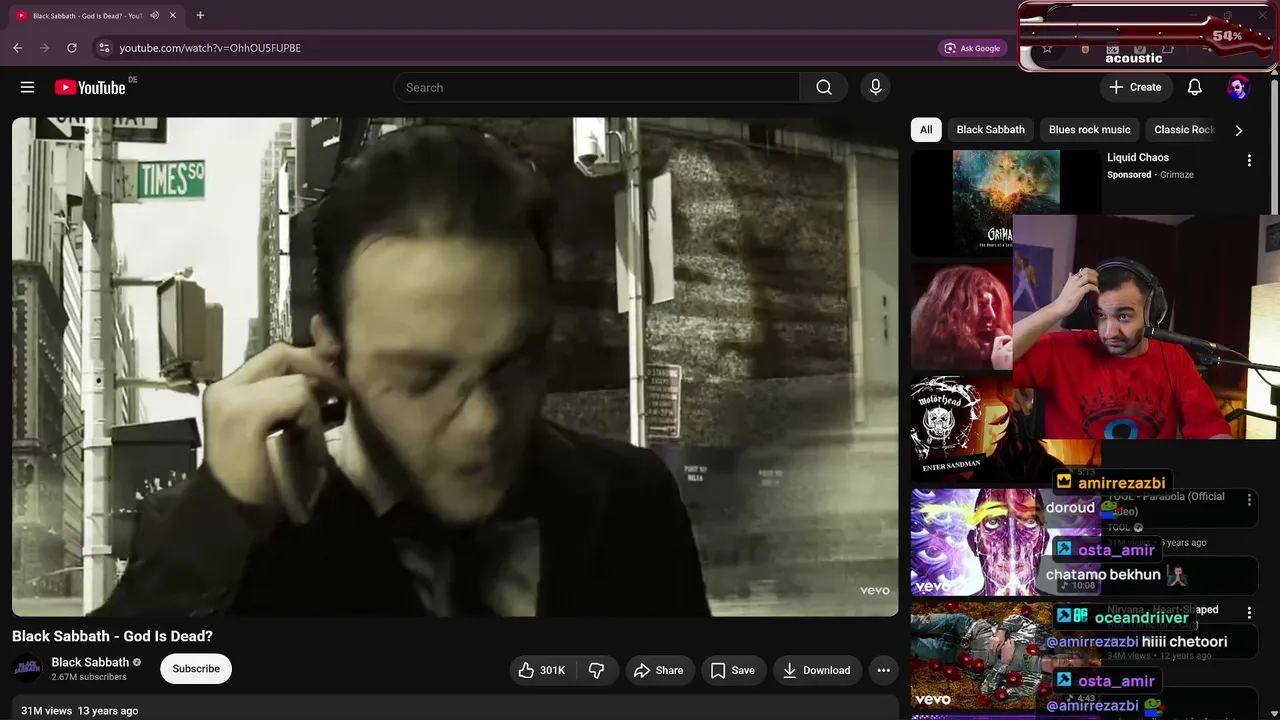
Task: Expand the description at "31M views 13 years ago"
Action: [x=80, y=711]
